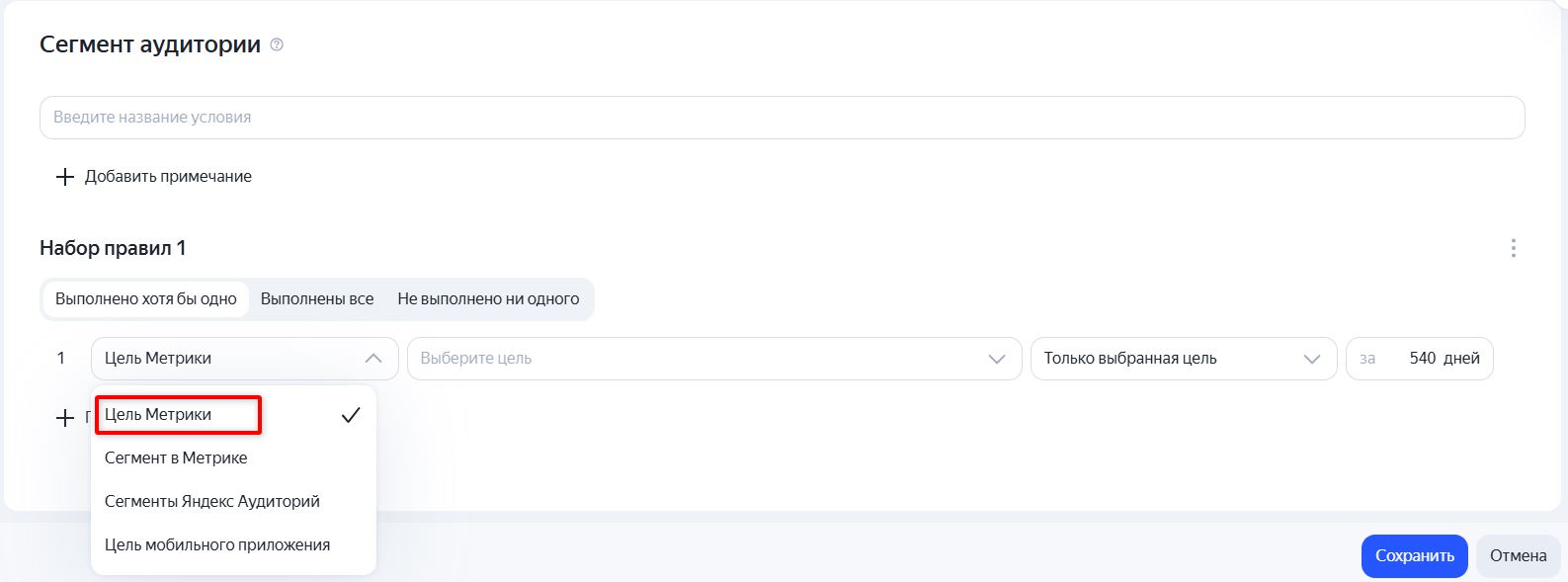Click the plus icon next to Добавить примечание
Screen dimensions: 1568x582
tap(65, 177)
